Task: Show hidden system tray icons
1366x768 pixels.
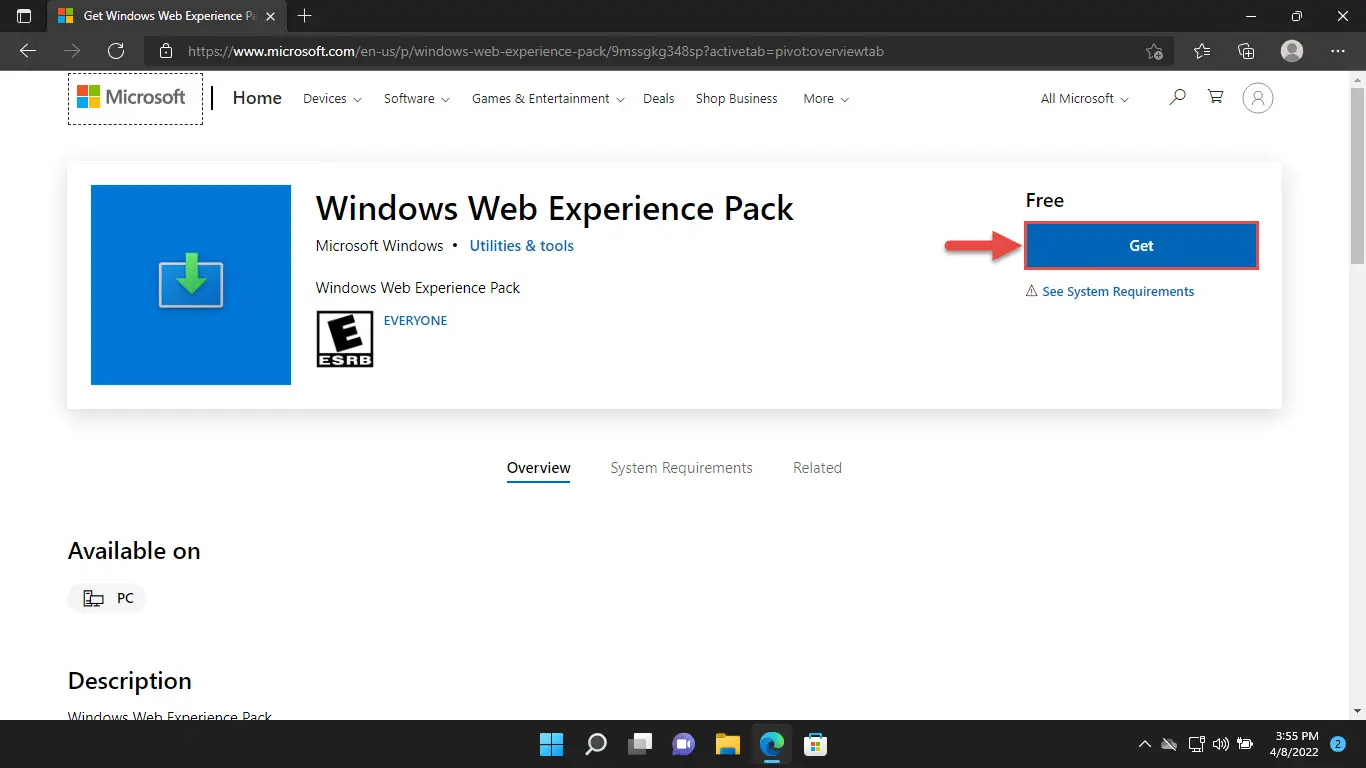Action: pyautogui.click(x=1145, y=744)
